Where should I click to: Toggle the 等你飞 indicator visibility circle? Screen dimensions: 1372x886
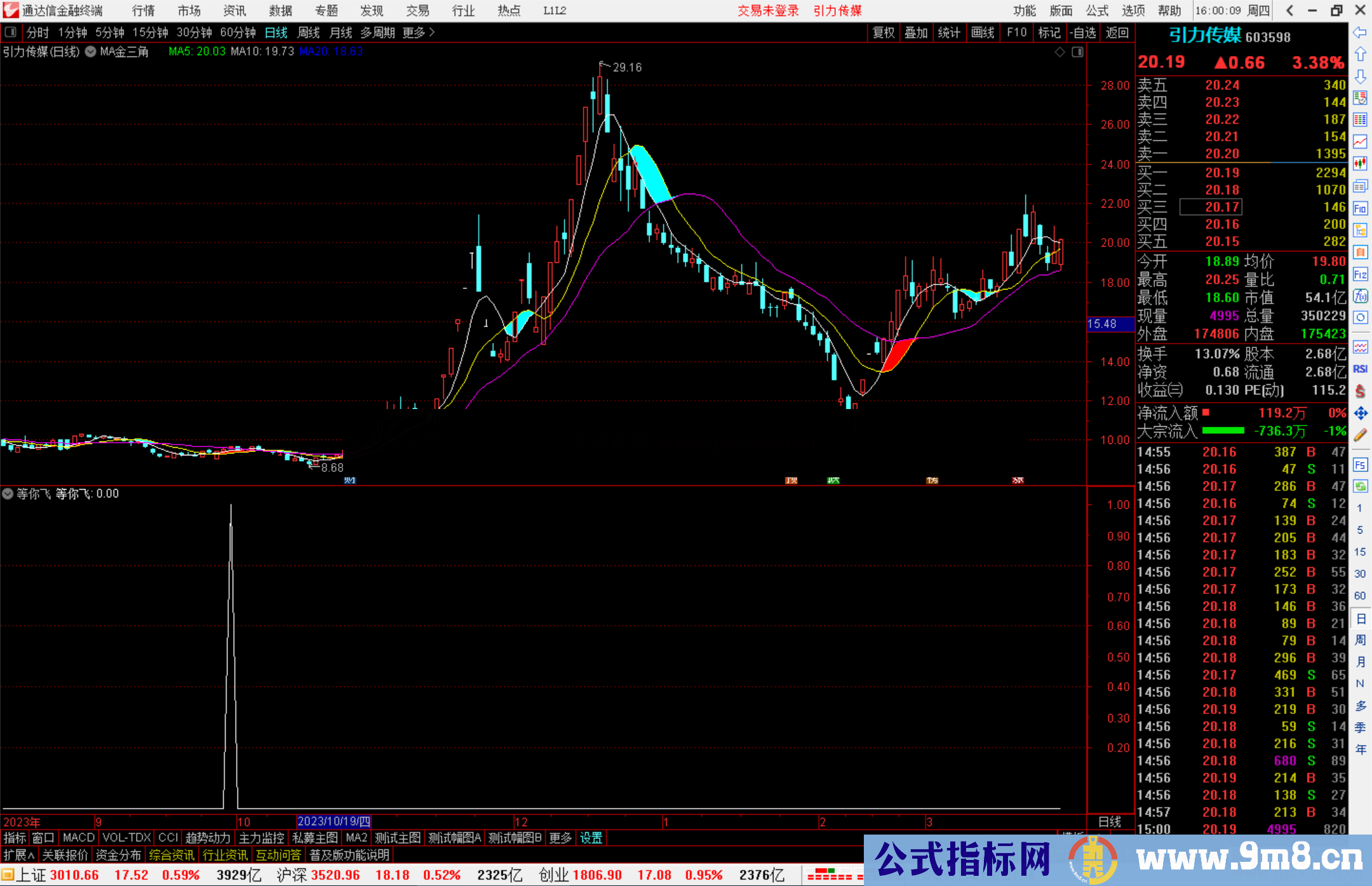8,493
